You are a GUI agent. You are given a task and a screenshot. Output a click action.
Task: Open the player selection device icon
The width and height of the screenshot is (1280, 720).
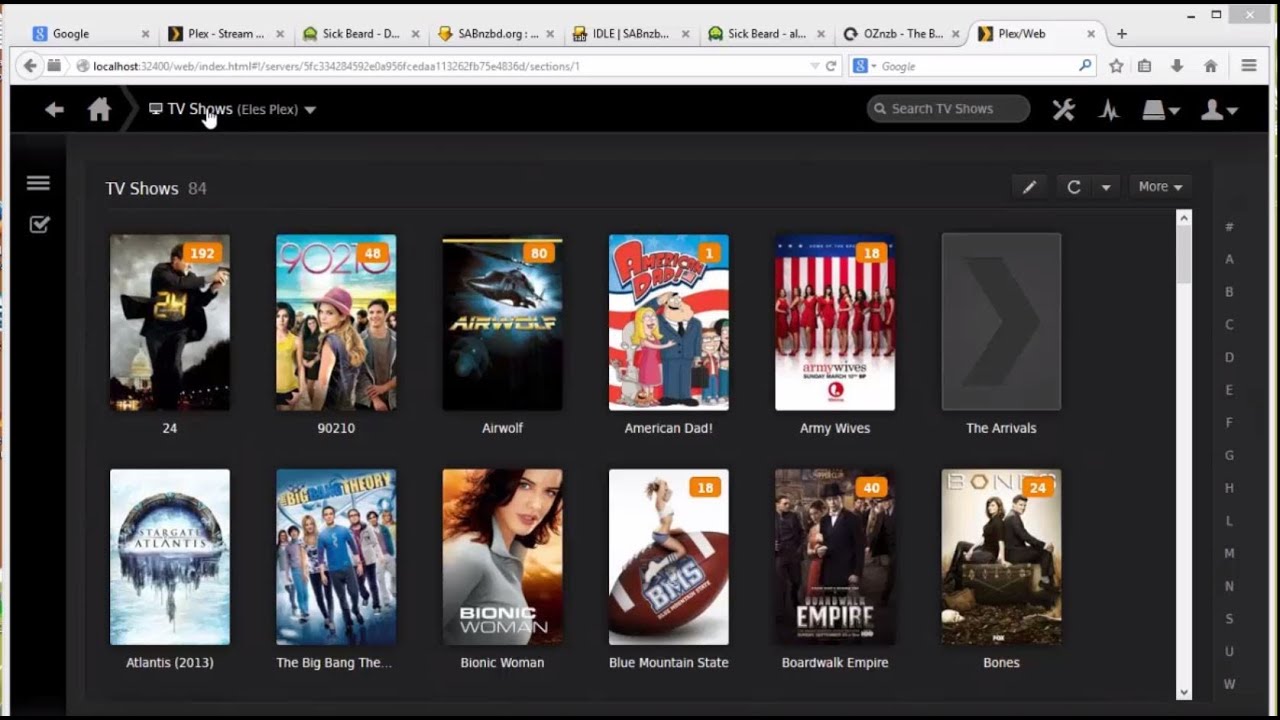[x=1161, y=110]
